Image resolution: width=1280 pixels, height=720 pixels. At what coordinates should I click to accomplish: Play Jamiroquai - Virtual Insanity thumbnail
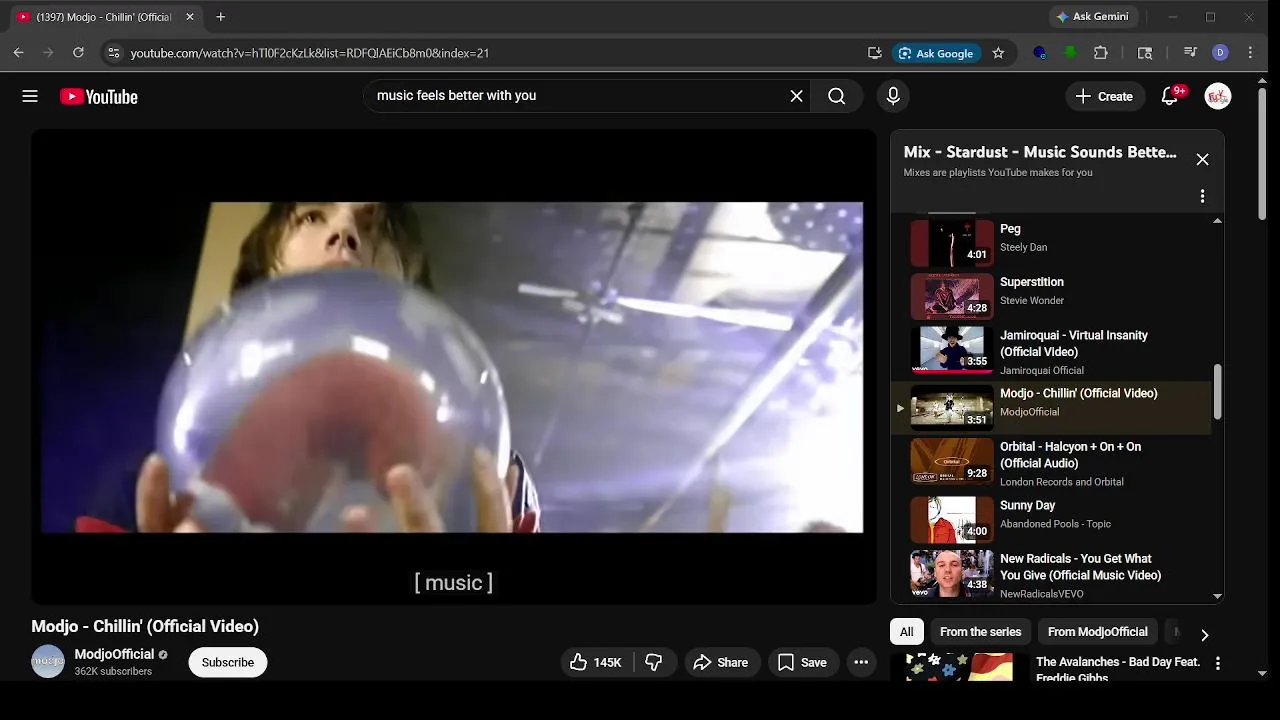[952, 350]
